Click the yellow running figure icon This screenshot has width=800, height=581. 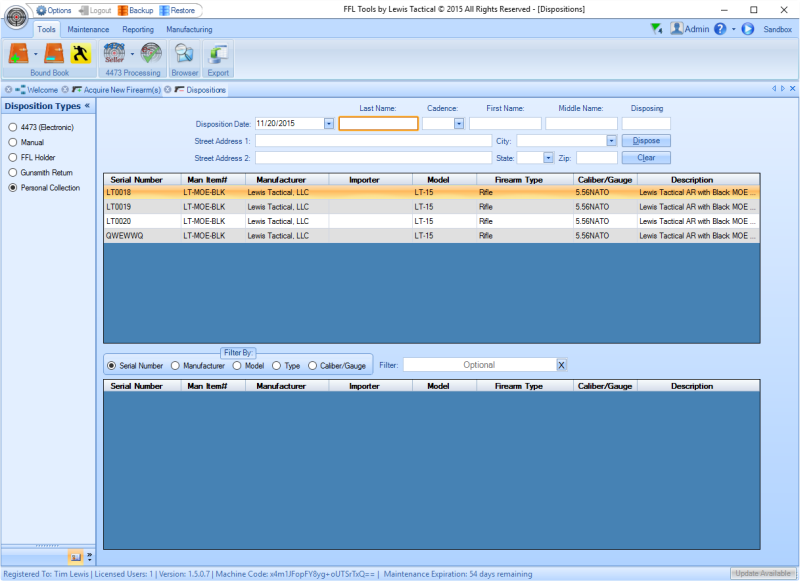80,54
